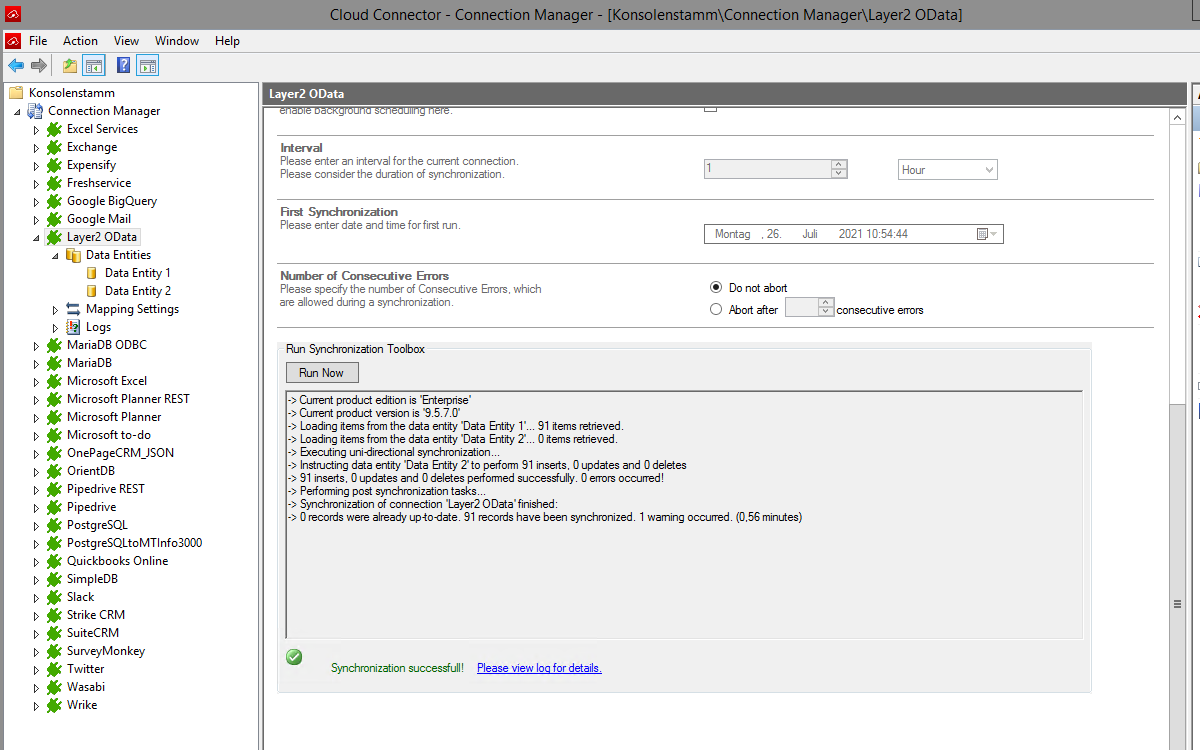Viewport: 1200px width, 750px height.
Task: Select the Abort after radio button
Action: [x=716, y=310]
